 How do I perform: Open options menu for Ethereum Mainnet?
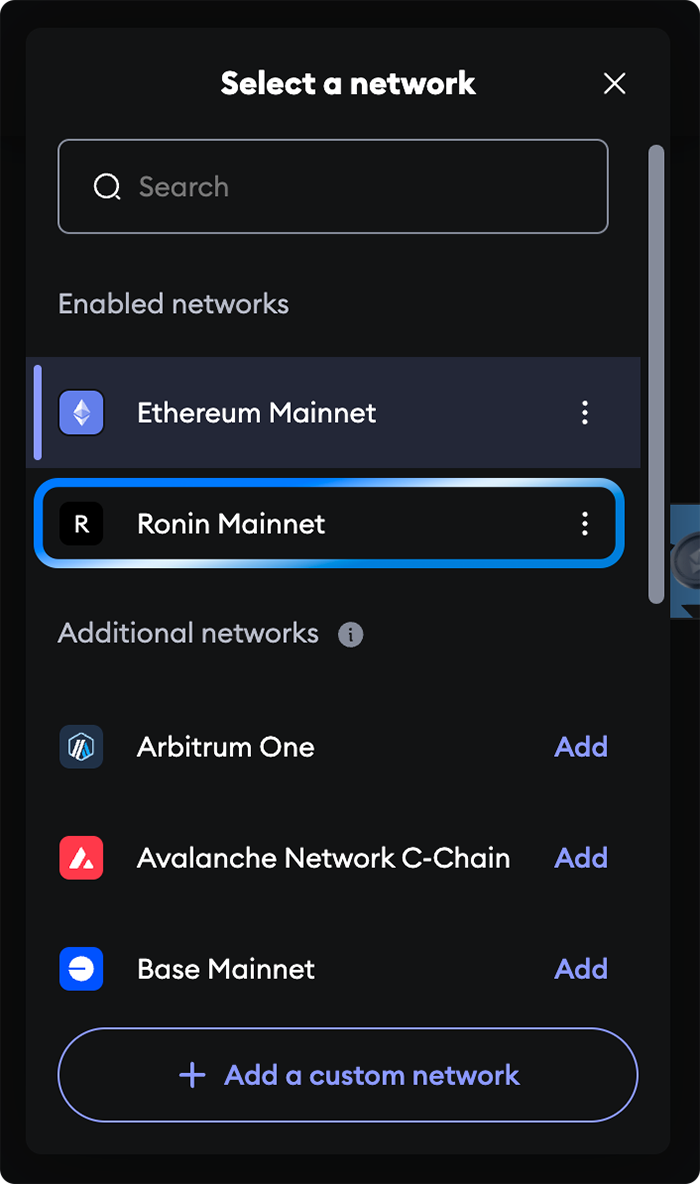coord(584,412)
